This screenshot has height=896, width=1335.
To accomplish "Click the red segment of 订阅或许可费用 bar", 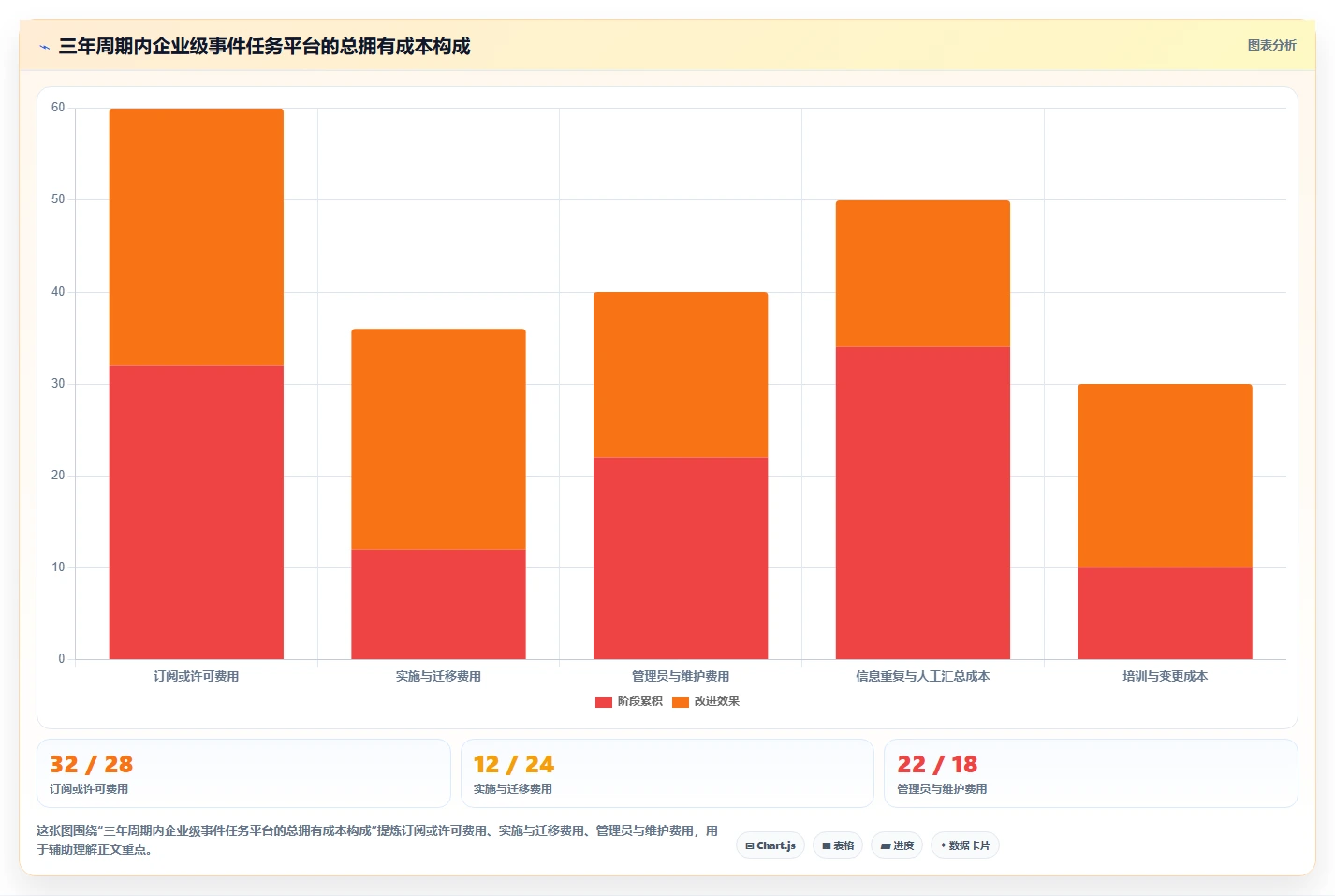I will pyautogui.click(x=197, y=512).
